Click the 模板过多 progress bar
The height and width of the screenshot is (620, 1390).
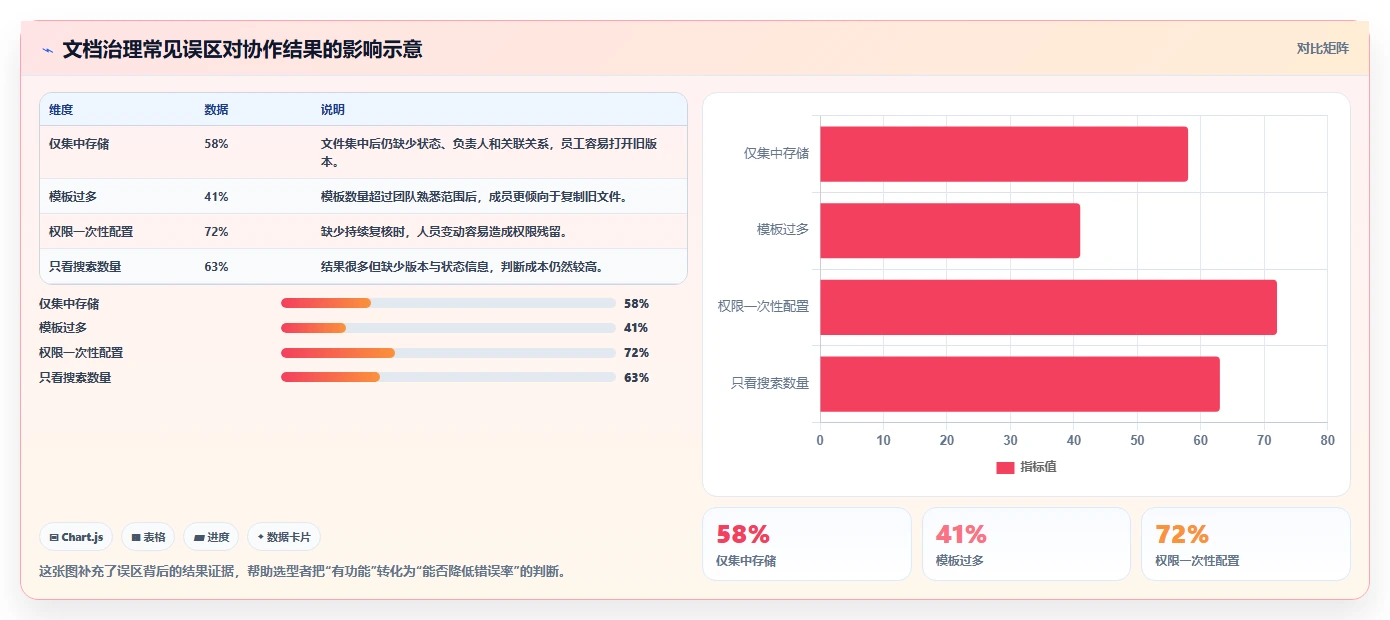coord(448,328)
